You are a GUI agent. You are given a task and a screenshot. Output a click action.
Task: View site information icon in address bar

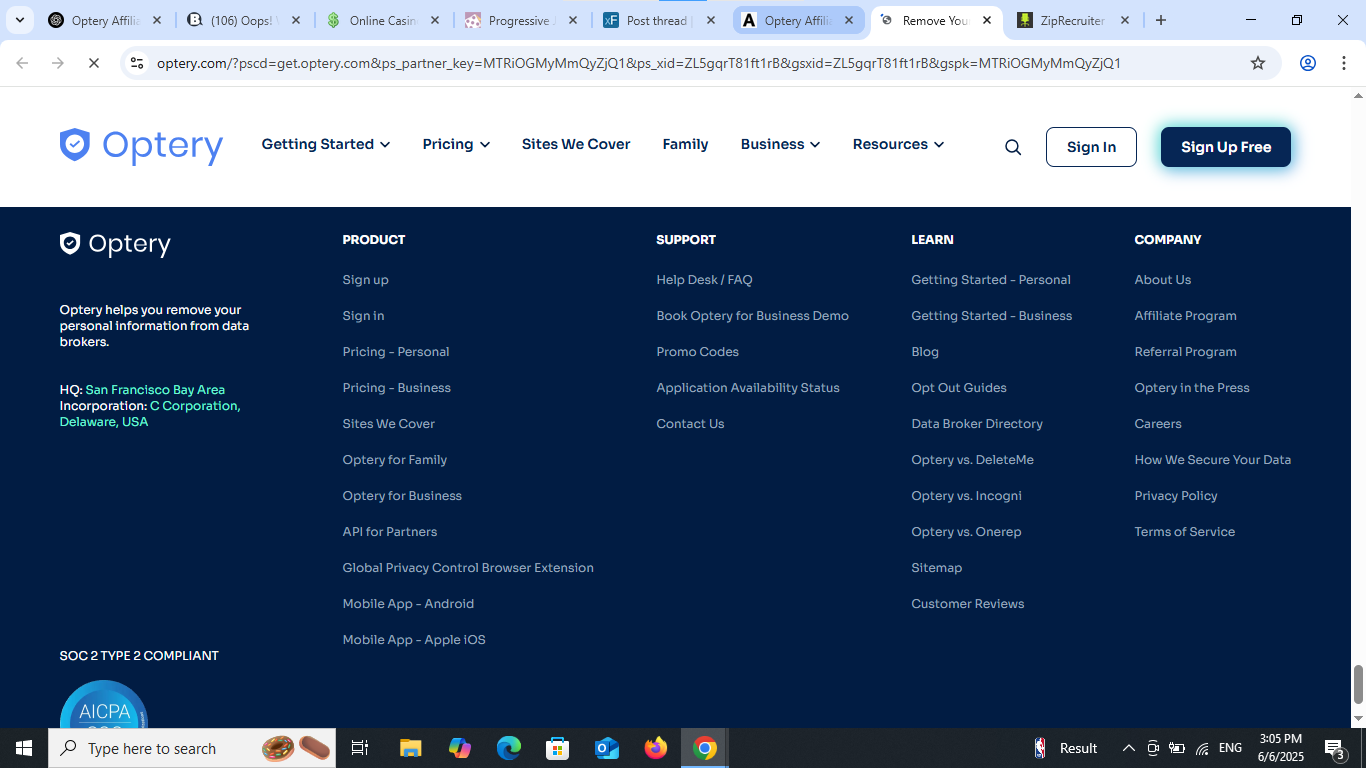[137, 63]
